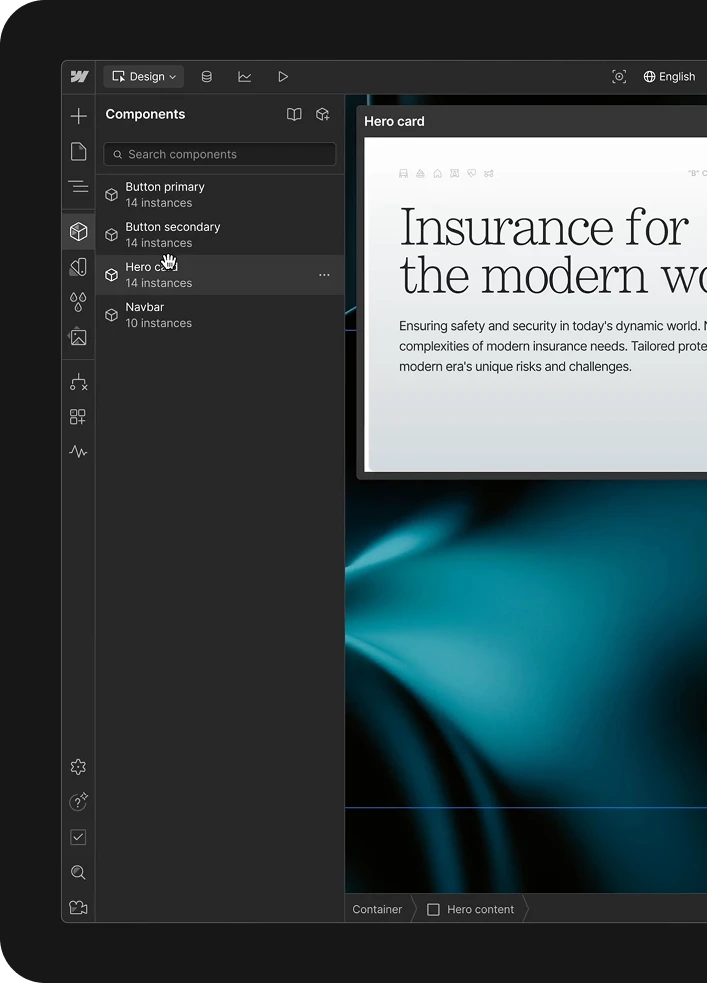Image resolution: width=707 pixels, height=983 pixels.
Task: Click the Webflow logo icon
Action: click(79, 77)
